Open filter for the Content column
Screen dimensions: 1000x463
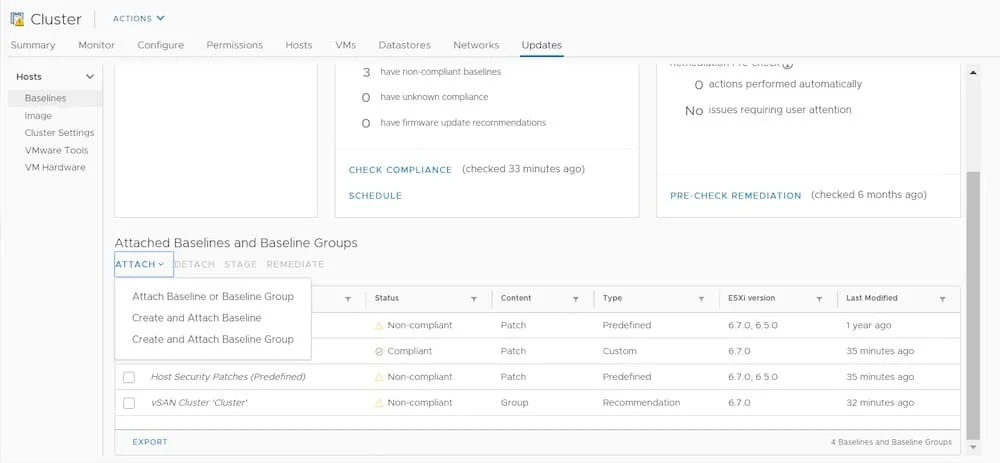coord(575,299)
